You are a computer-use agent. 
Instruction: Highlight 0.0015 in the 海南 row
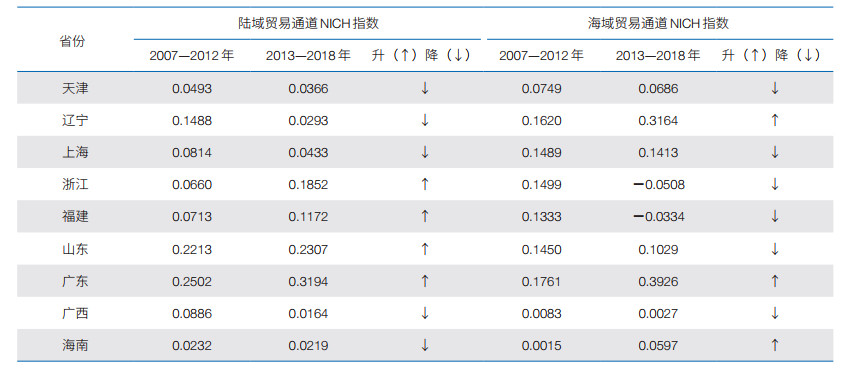click(541, 346)
